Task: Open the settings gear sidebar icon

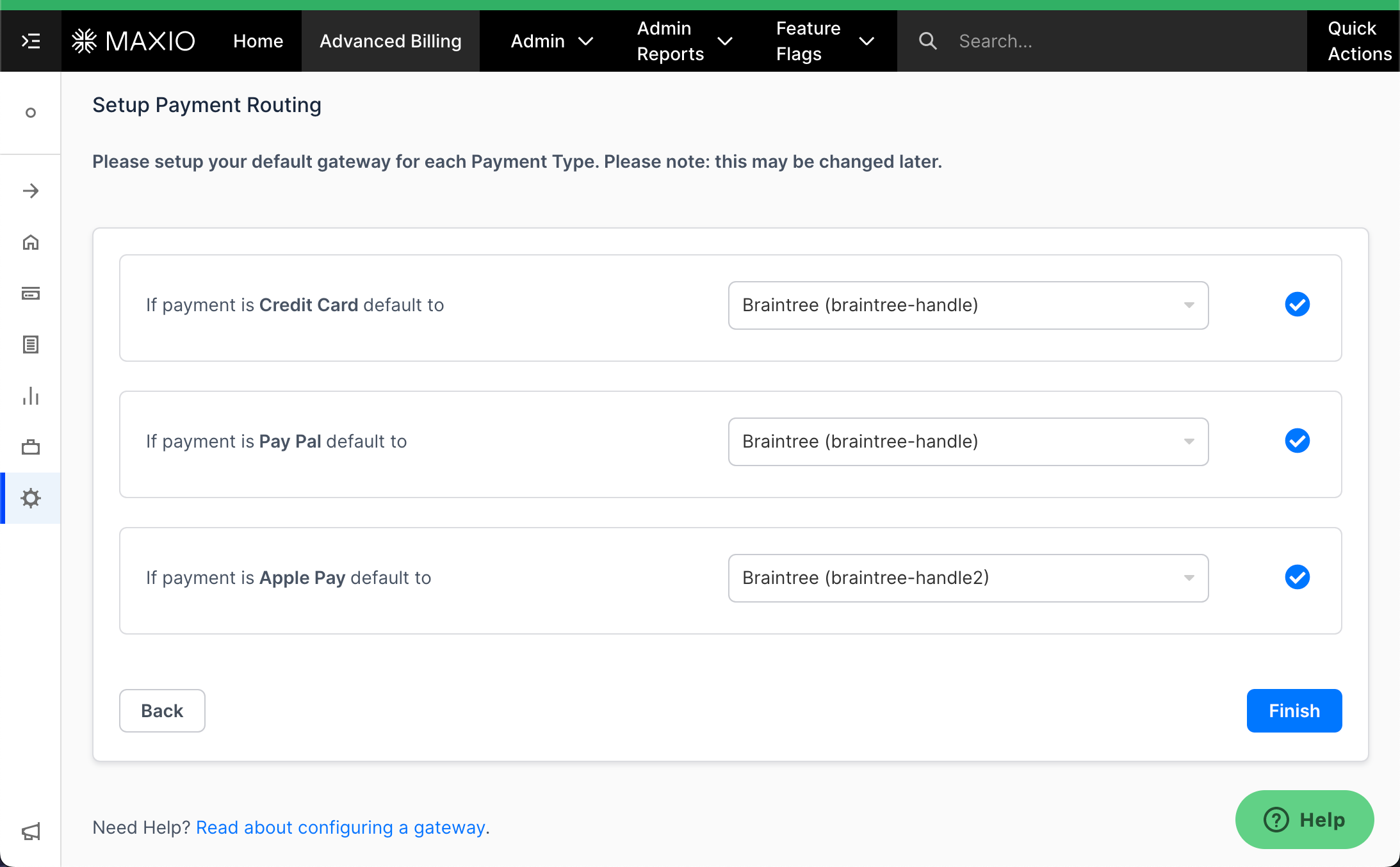Action: coord(31,498)
